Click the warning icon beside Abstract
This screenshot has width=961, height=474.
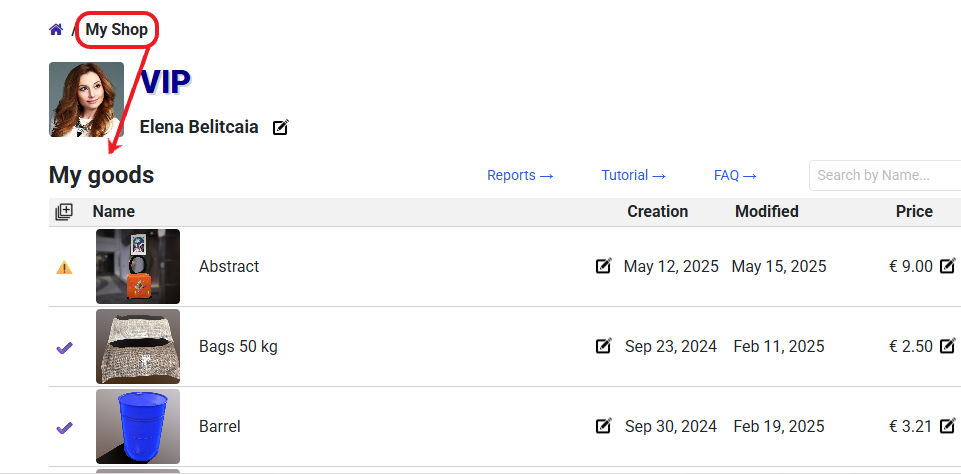point(64,267)
